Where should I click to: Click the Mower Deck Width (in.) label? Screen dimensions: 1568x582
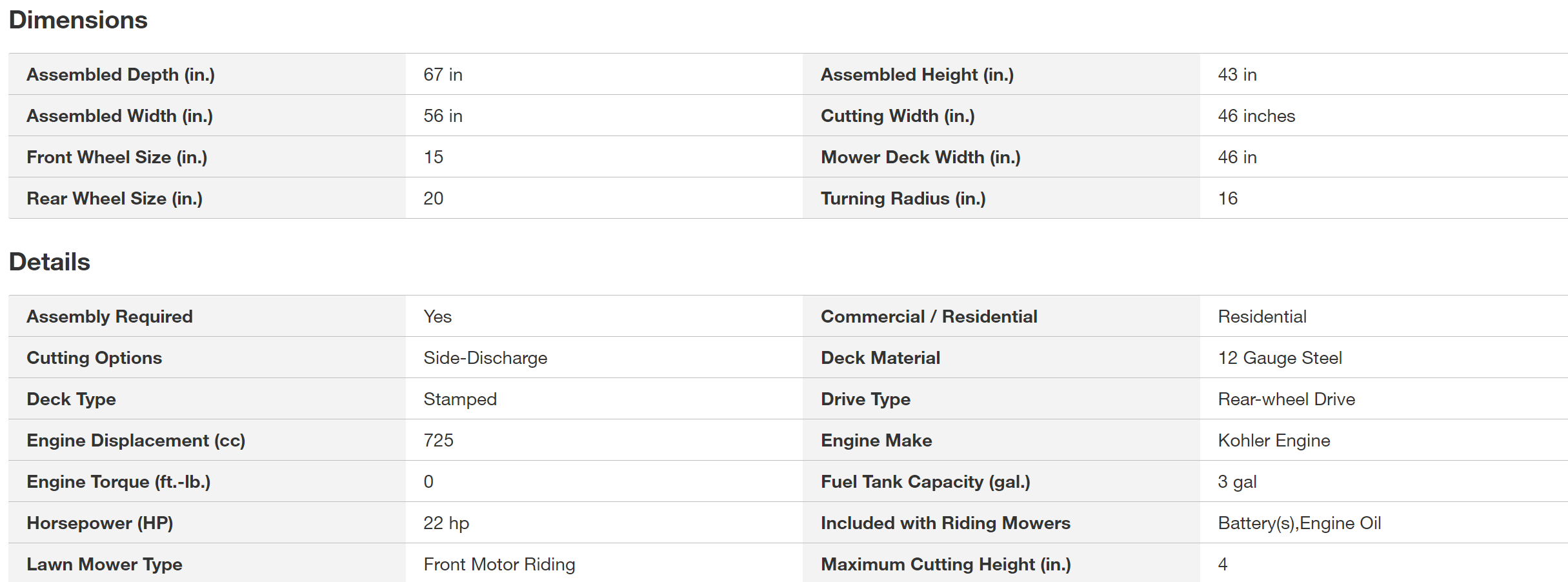click(920, 157)
